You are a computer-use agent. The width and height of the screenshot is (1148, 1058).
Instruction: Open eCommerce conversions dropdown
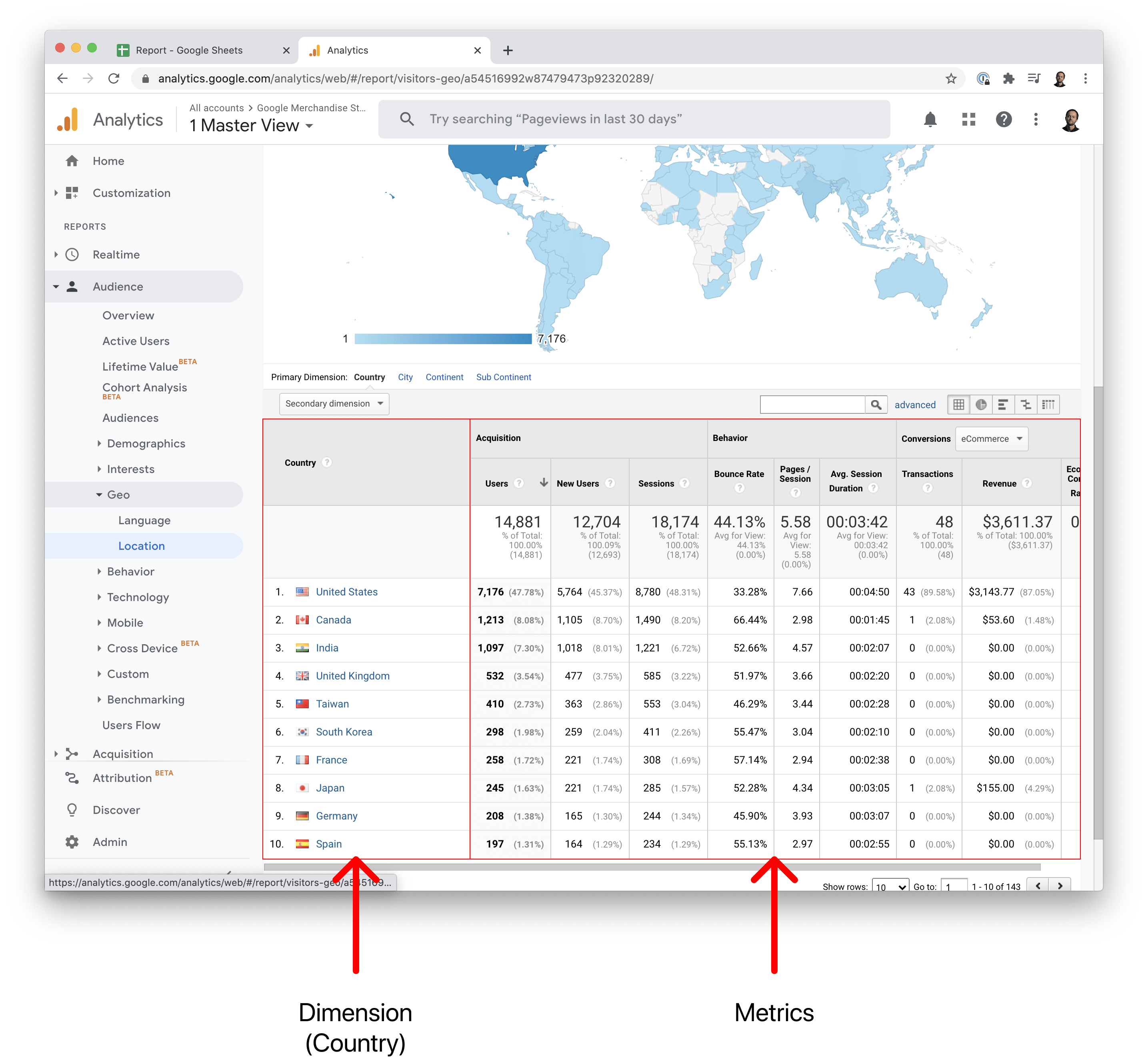(991, 439)
